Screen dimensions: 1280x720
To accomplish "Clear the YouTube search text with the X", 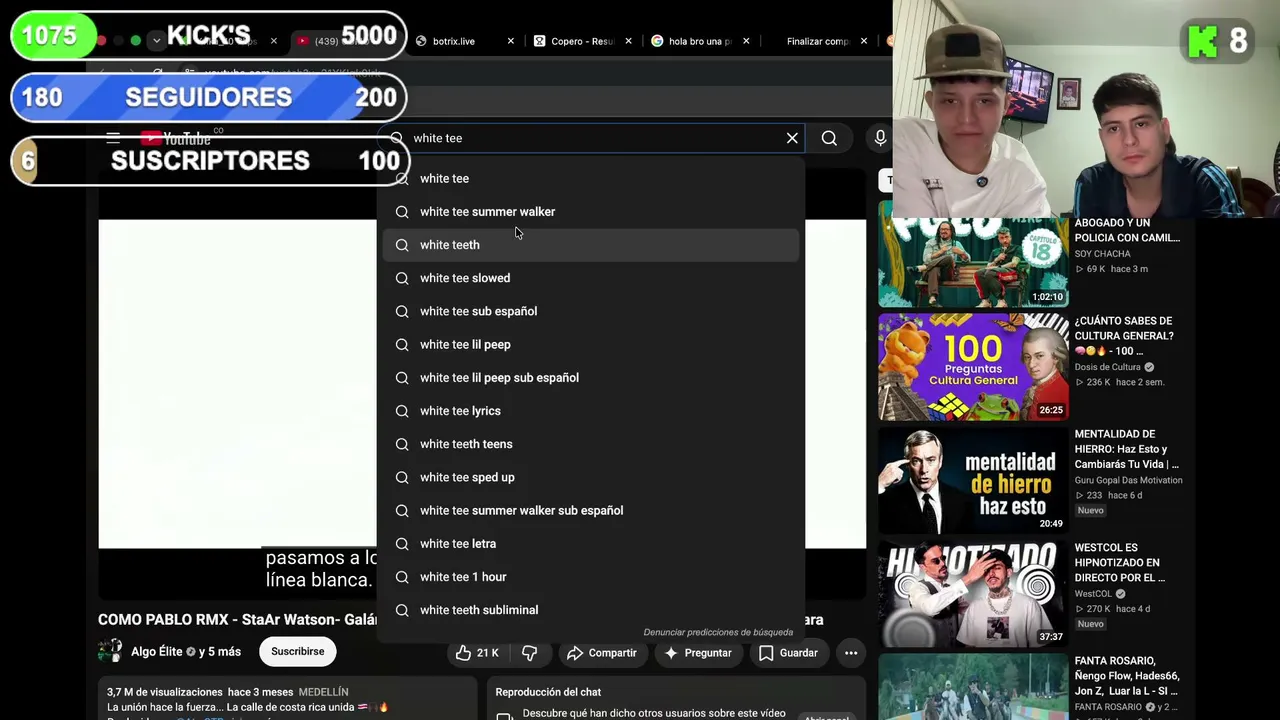I will click(792, 138).
